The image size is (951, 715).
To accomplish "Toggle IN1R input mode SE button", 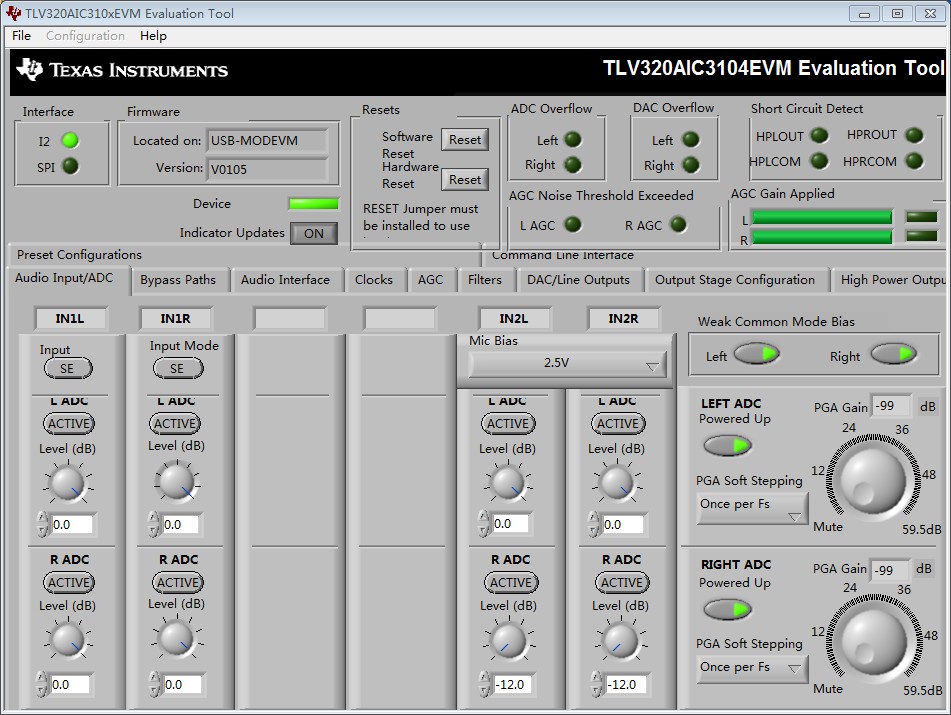I will point(178,368).
